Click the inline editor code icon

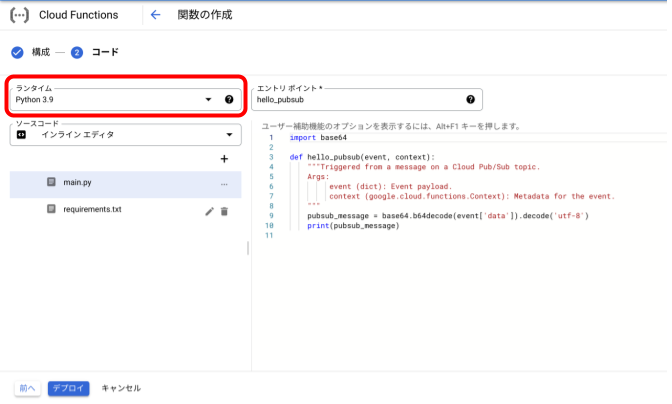[21, 135]
